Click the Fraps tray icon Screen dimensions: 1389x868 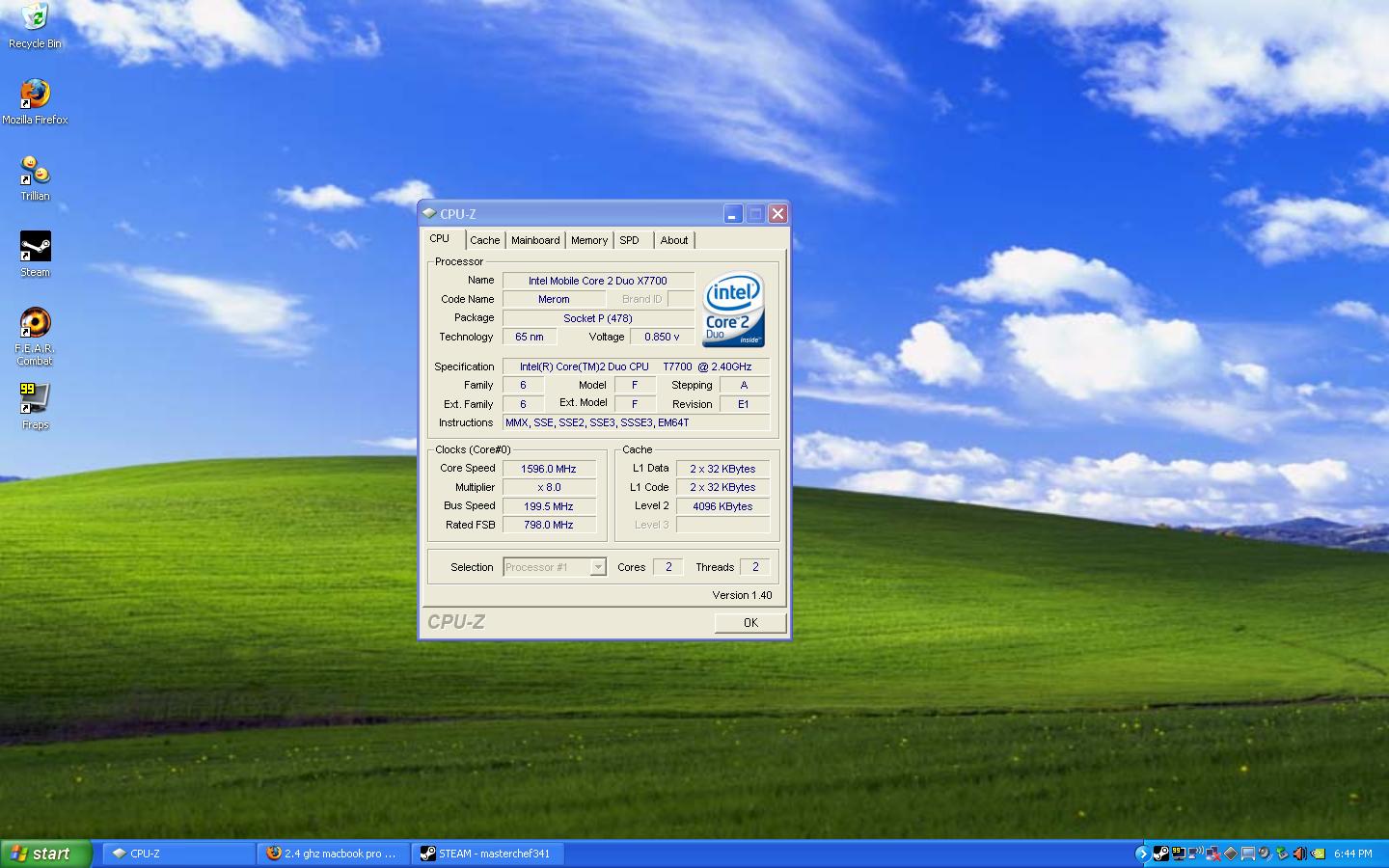tap(1179, 854)
